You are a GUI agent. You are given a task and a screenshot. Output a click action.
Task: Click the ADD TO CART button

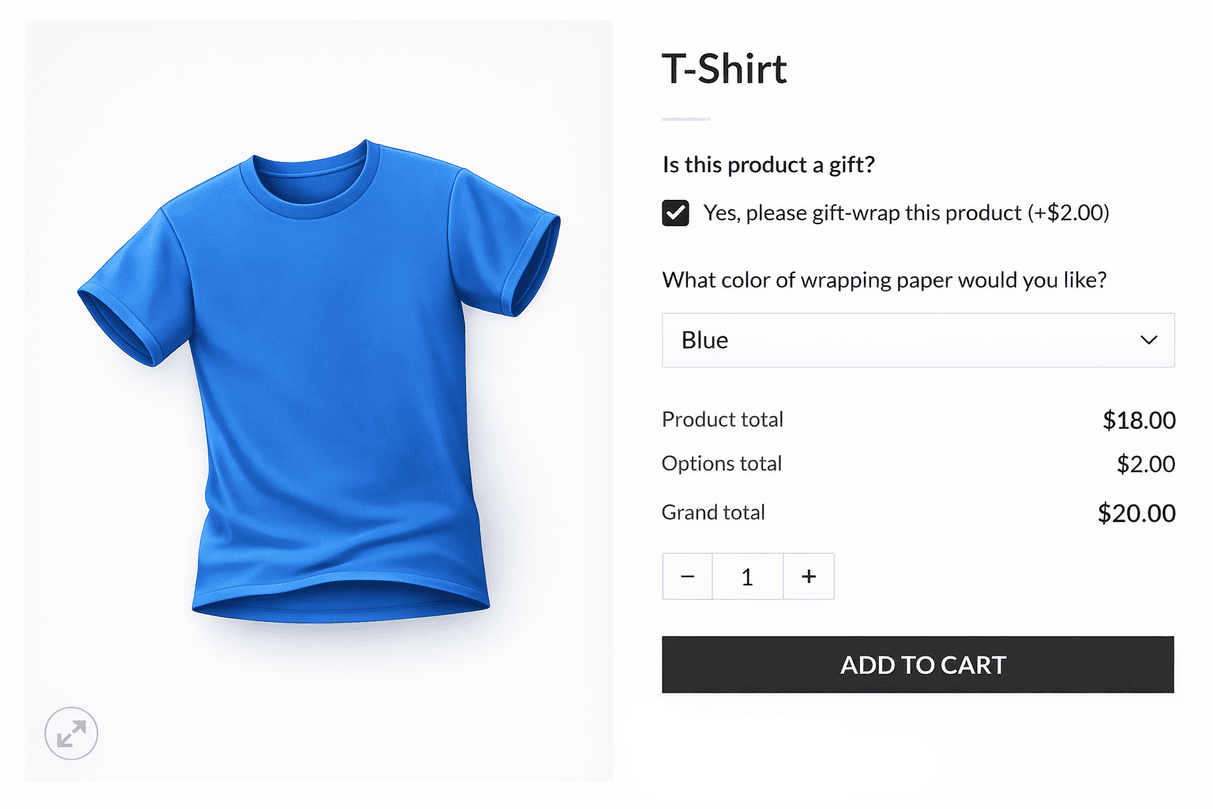[x=918, y=664]
